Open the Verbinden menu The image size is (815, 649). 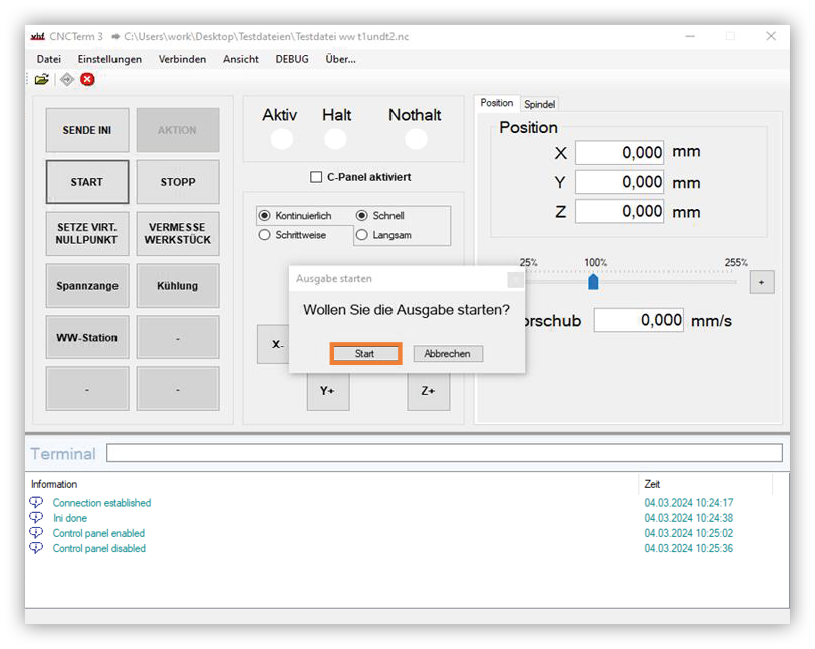click(x=182, y=59)
